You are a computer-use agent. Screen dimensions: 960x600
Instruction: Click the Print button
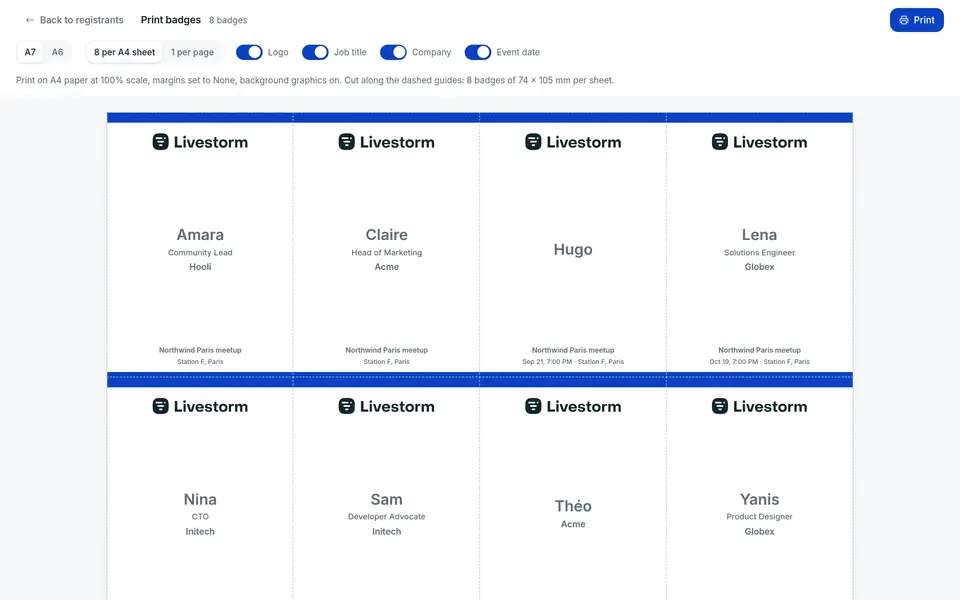pos(917,20)
